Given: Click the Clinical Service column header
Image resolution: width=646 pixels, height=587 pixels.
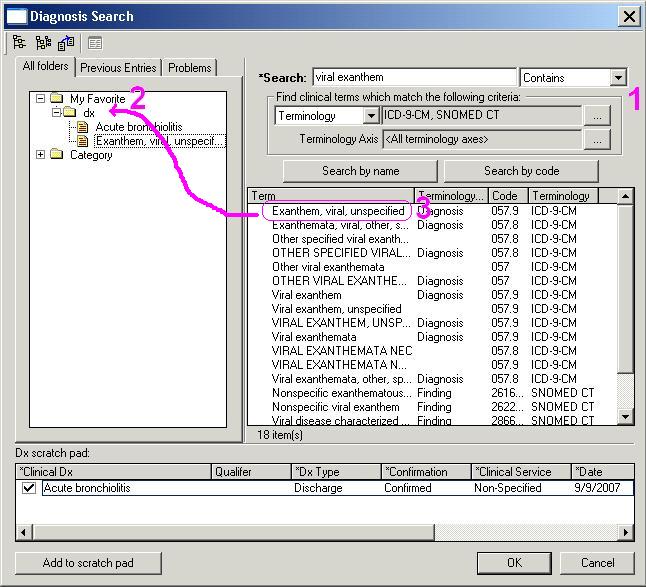Looking at the screenshot, I should [x=521, y=472].
